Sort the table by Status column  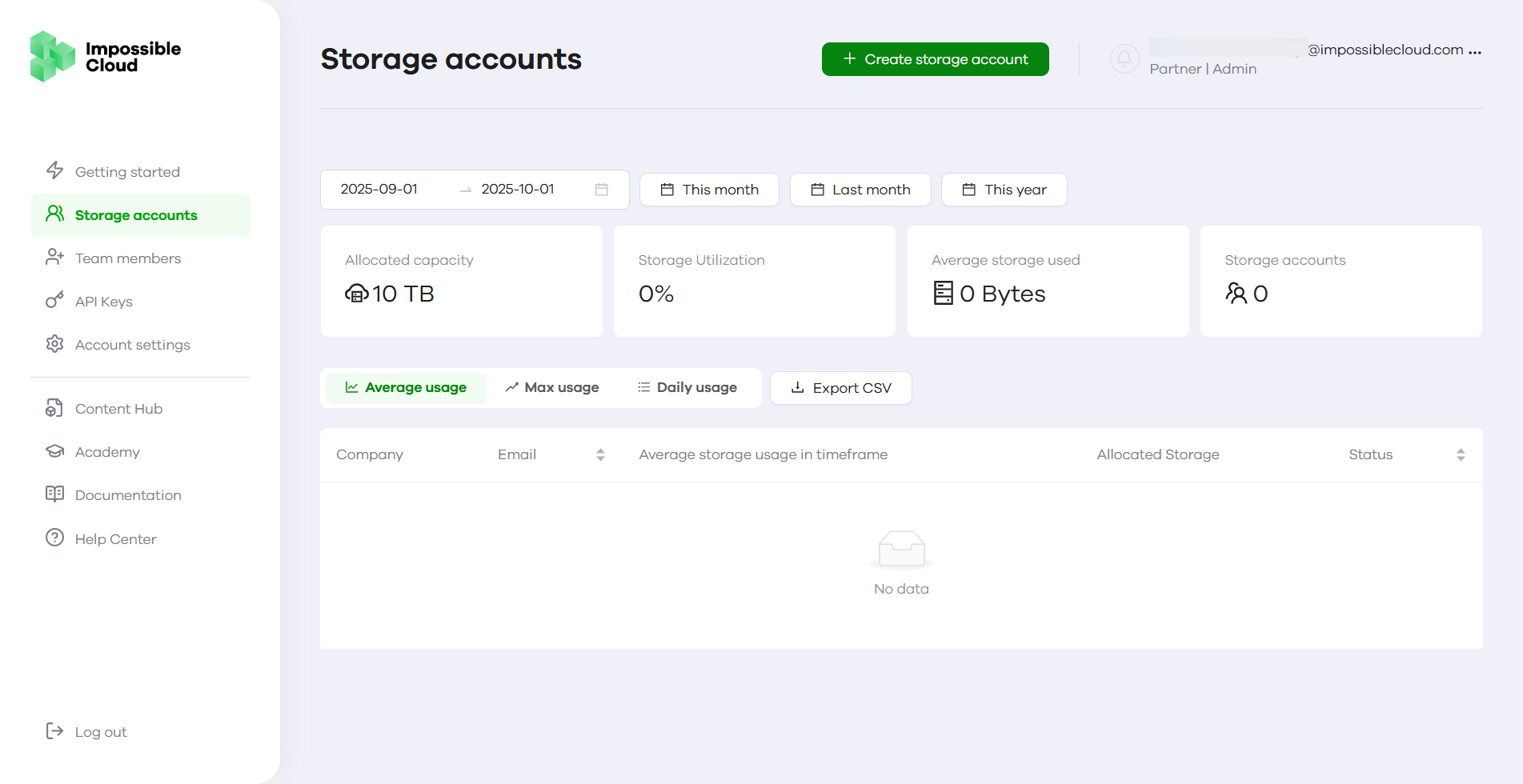point(1460,454)
